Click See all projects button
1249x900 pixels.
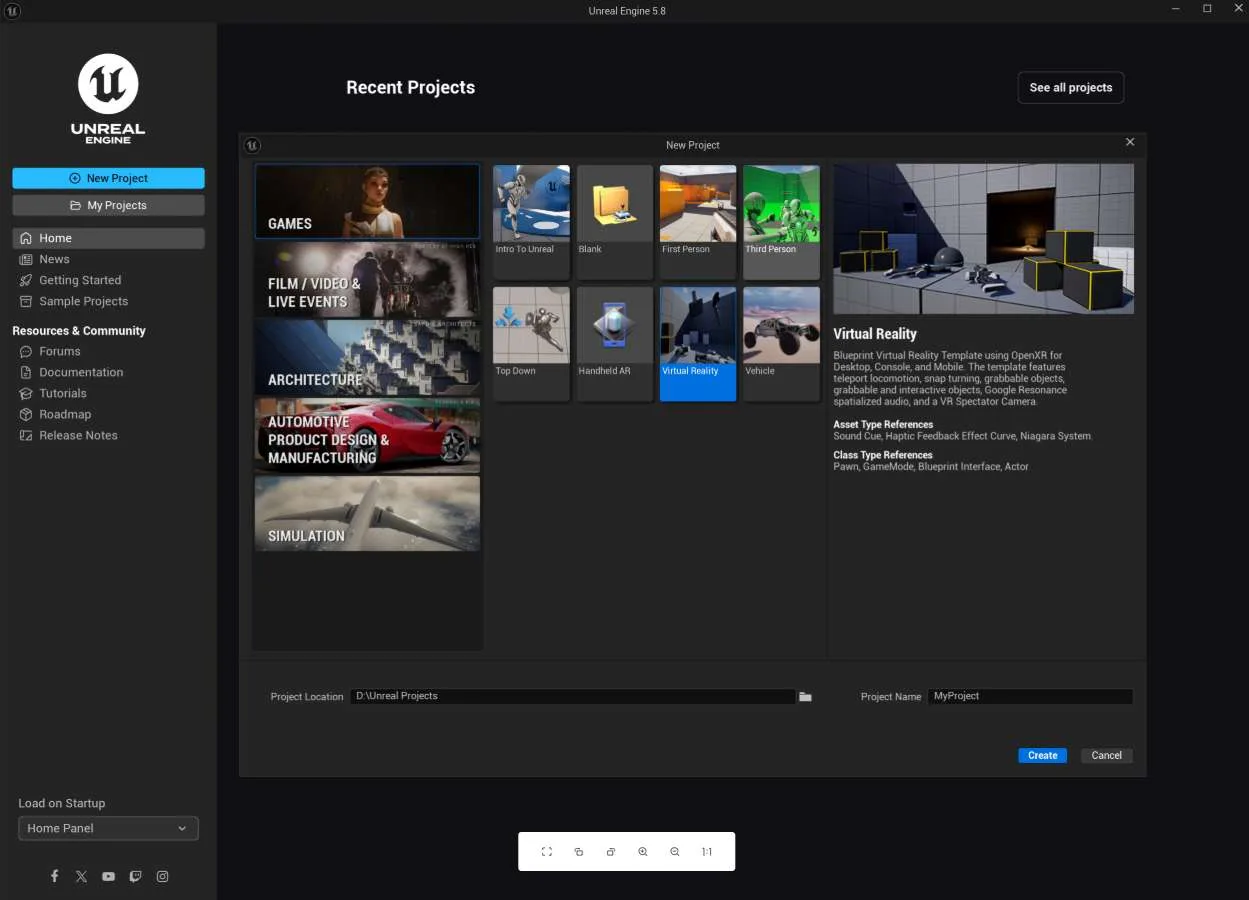click(x=1071, y=88)
